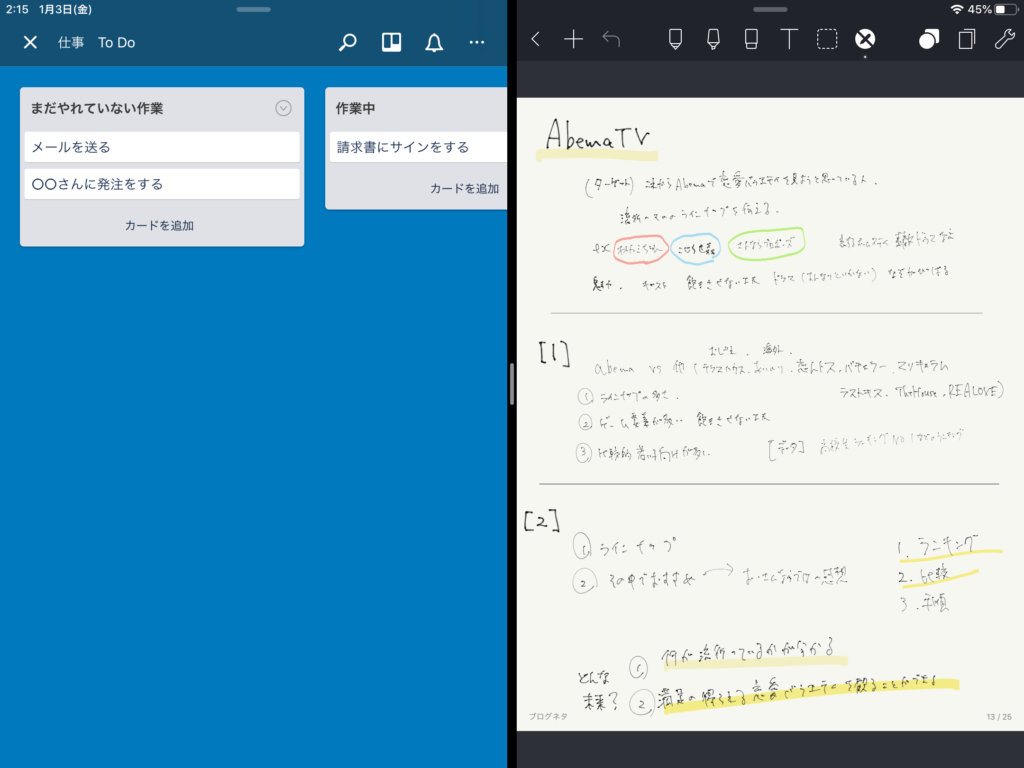Tap the date 1月3日(金) in status bar
Viewport: 1024px width, 768px height.
pyautogui.click(x=65, y=9)
